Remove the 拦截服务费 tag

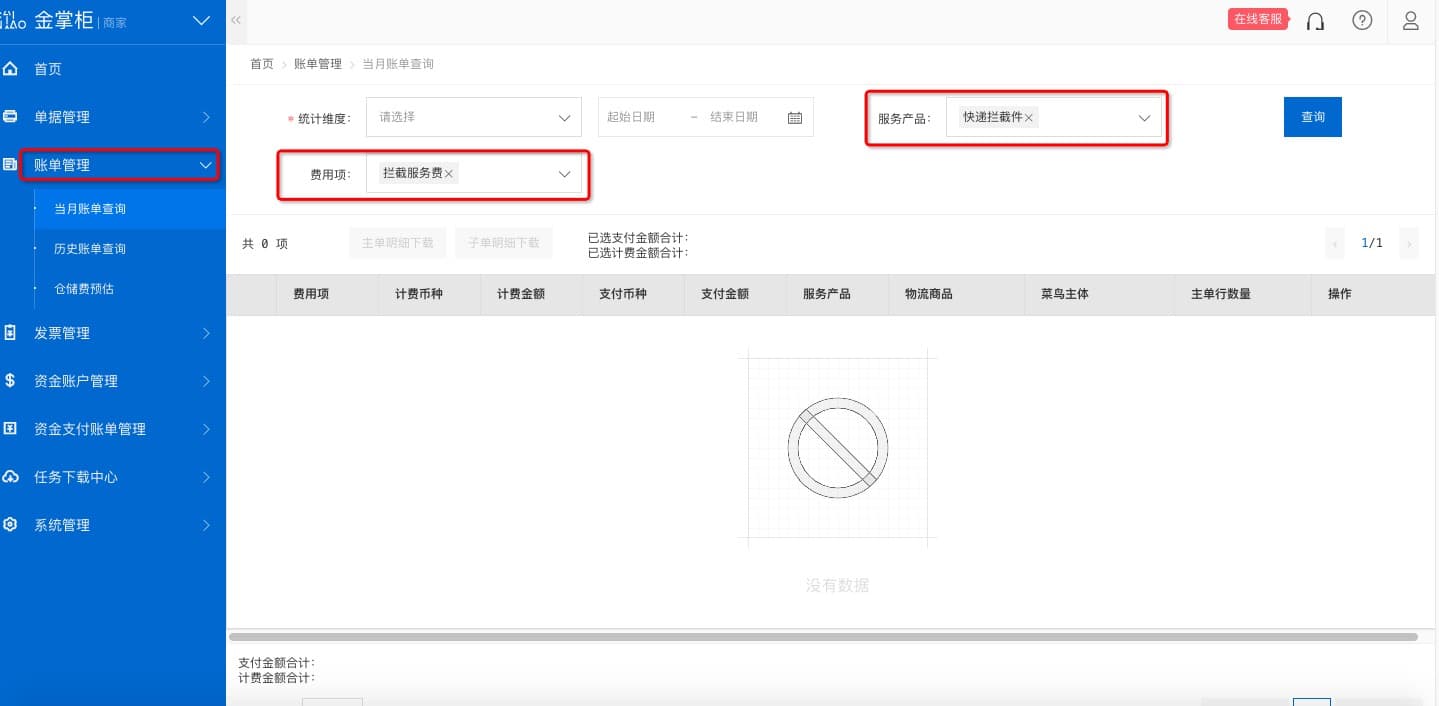[x=449, y=174]
